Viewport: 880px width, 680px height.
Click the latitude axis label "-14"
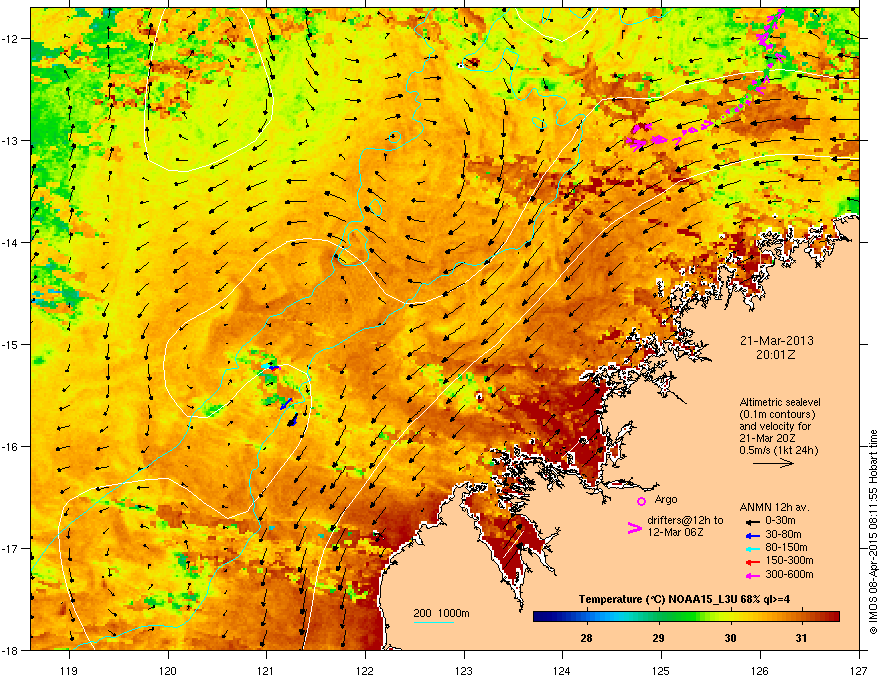(10, 243)
